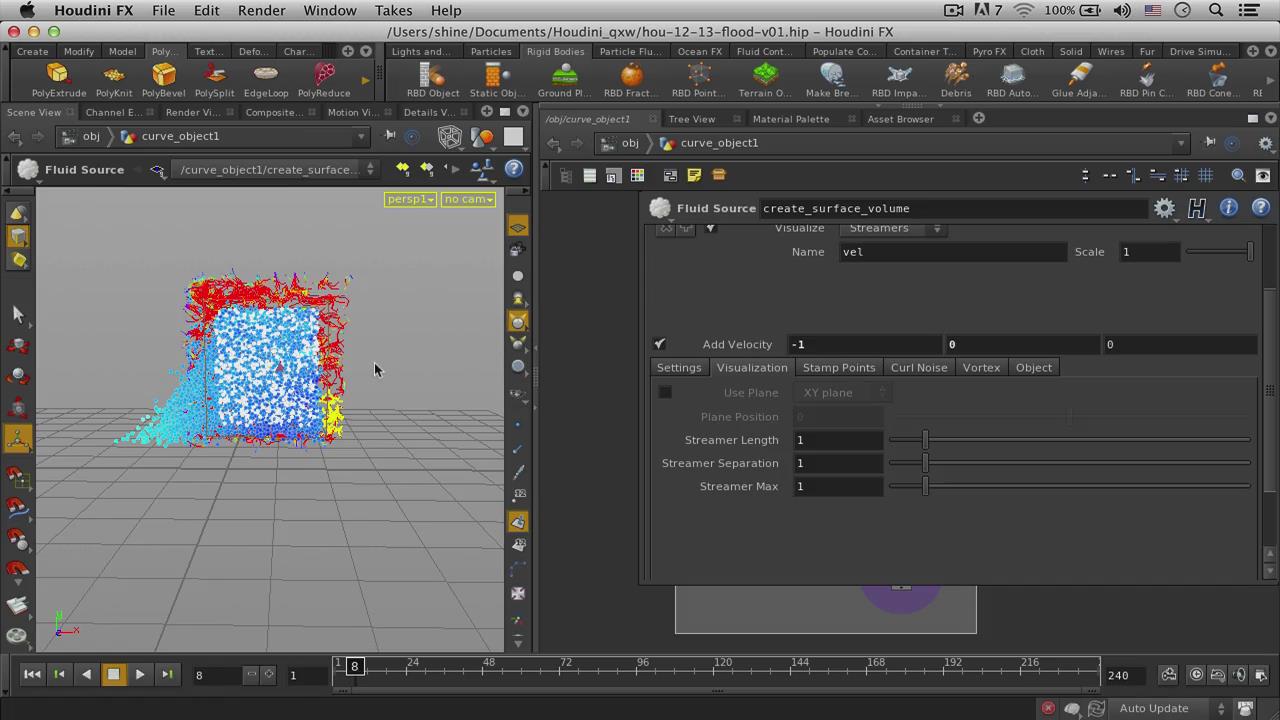Open the sticky note icon in network toolbar
1280x720 pixels.
pyautogui.click(x=694, y=175)
